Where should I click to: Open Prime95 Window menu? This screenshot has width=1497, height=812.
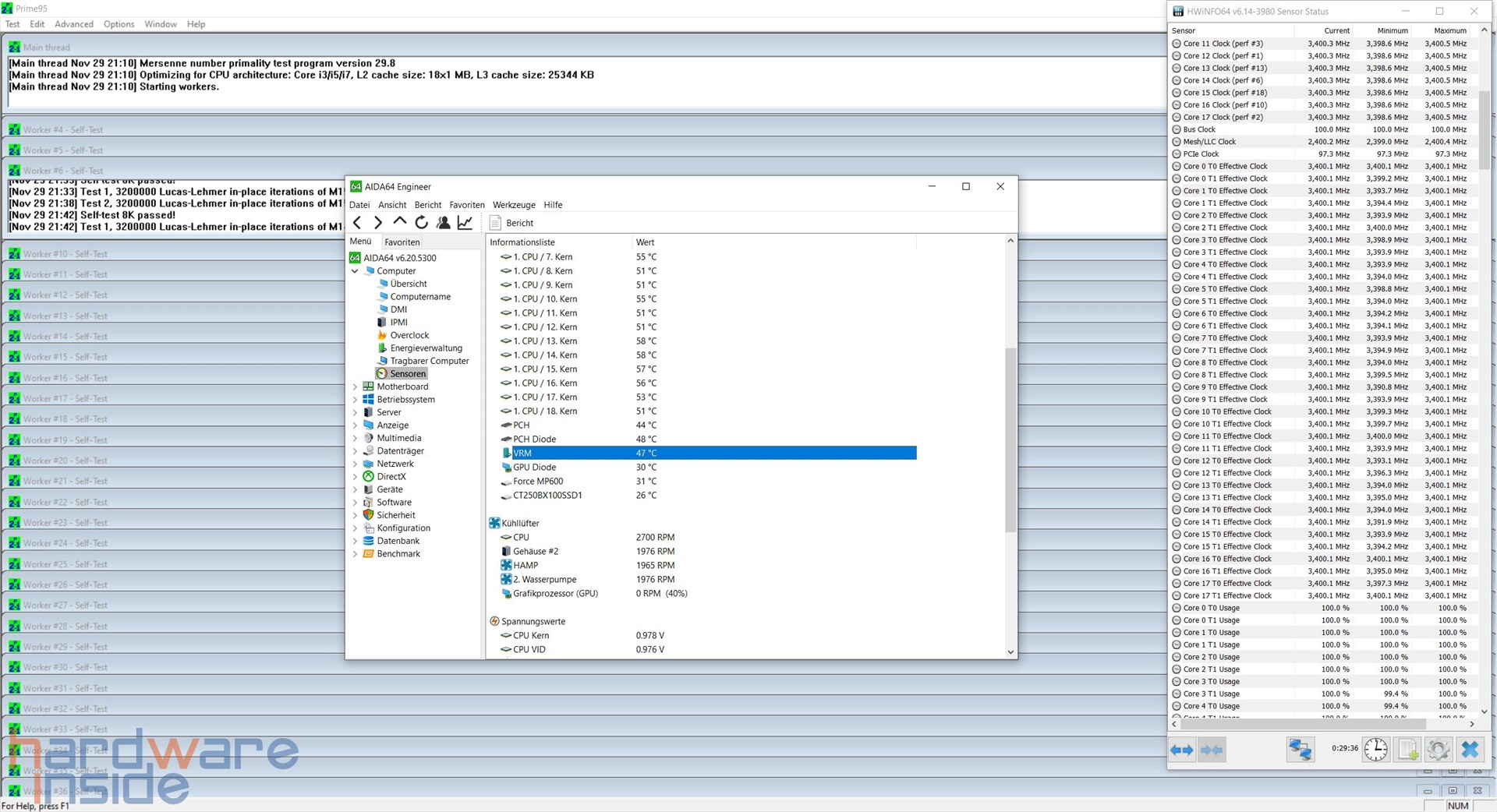161,24
